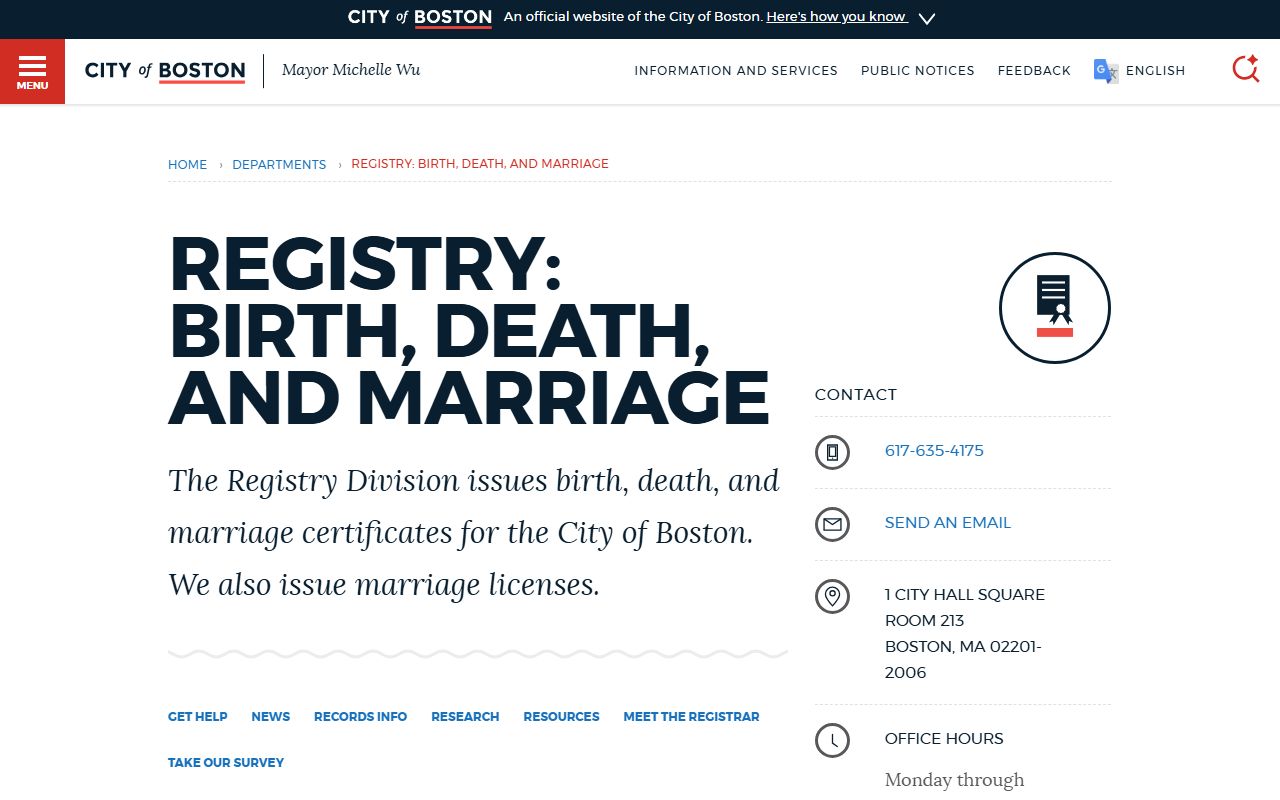Jump to Get Help section
Viewport: 1280px width, 800px height.
[198, 717]
